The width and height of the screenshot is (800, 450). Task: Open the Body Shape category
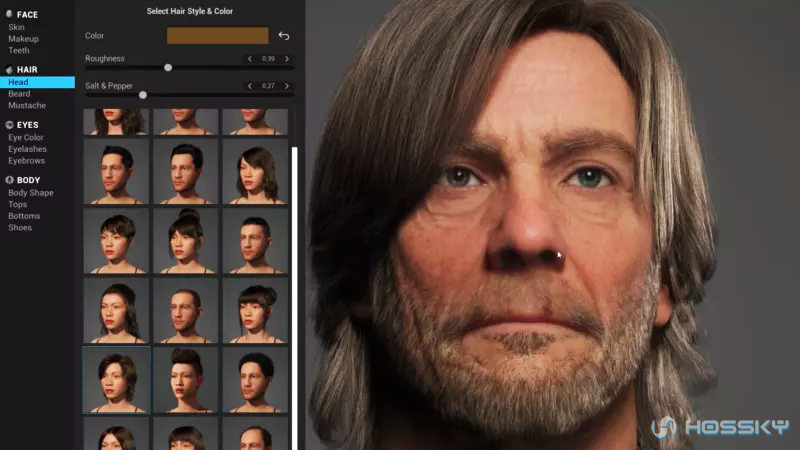pyautogui.click(x=31, y=193)
